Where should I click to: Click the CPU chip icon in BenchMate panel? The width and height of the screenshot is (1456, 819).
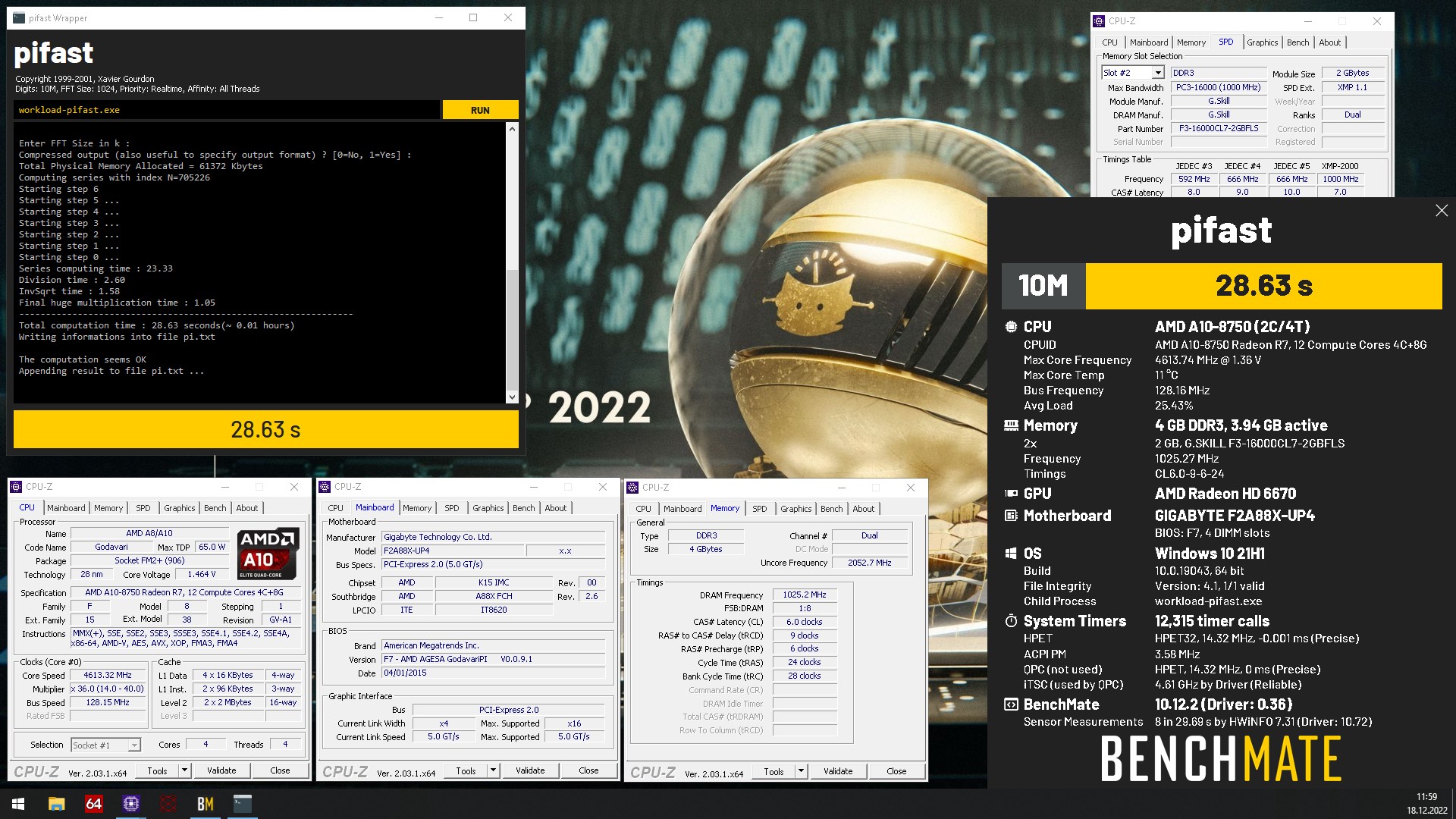(1011, 327)
